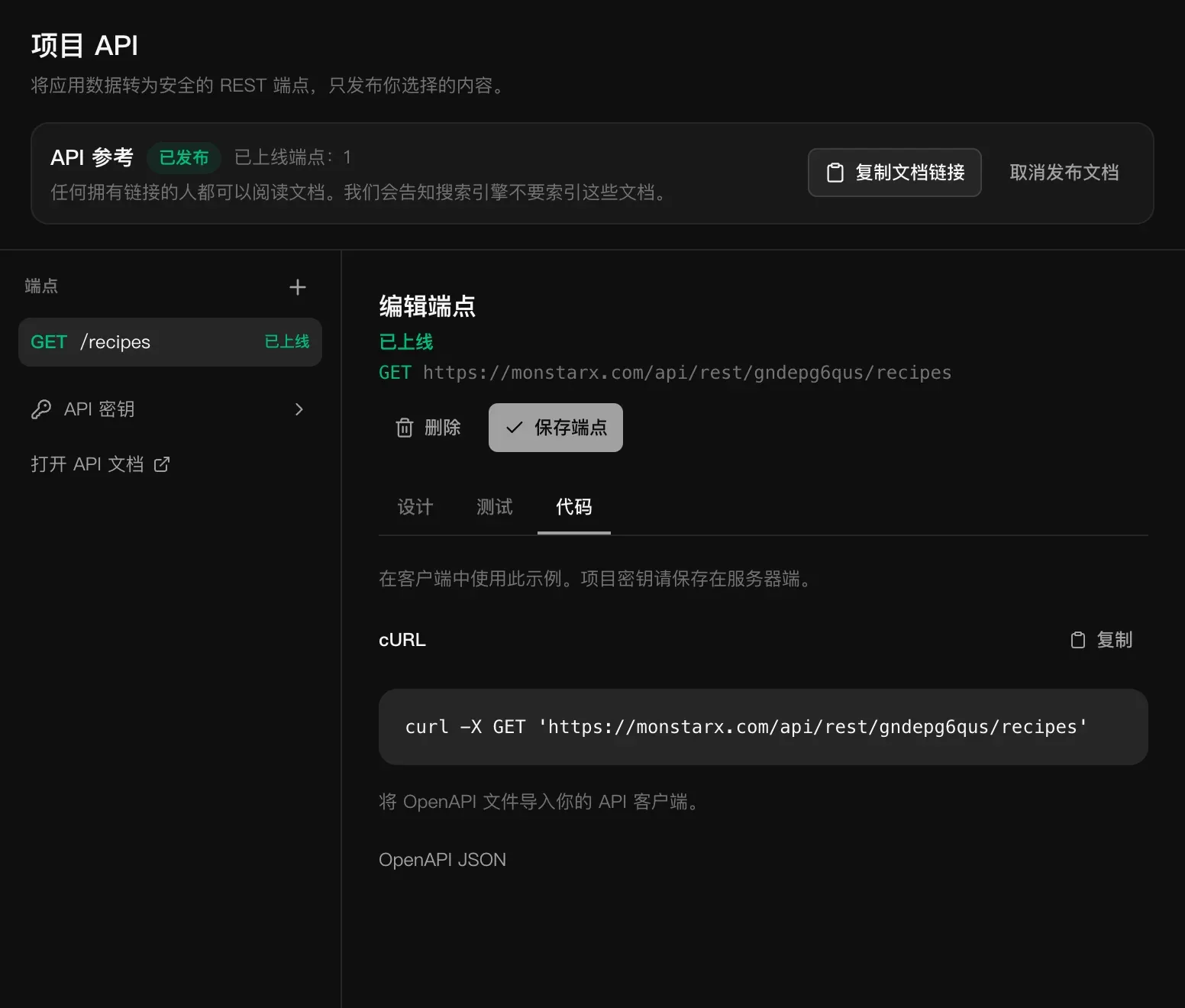Image resolution: width=1185 pixels, height=1008 pixels.
Task: Click the 已发布 status badge
Action: pyautogui.click(x=184, y=157)
